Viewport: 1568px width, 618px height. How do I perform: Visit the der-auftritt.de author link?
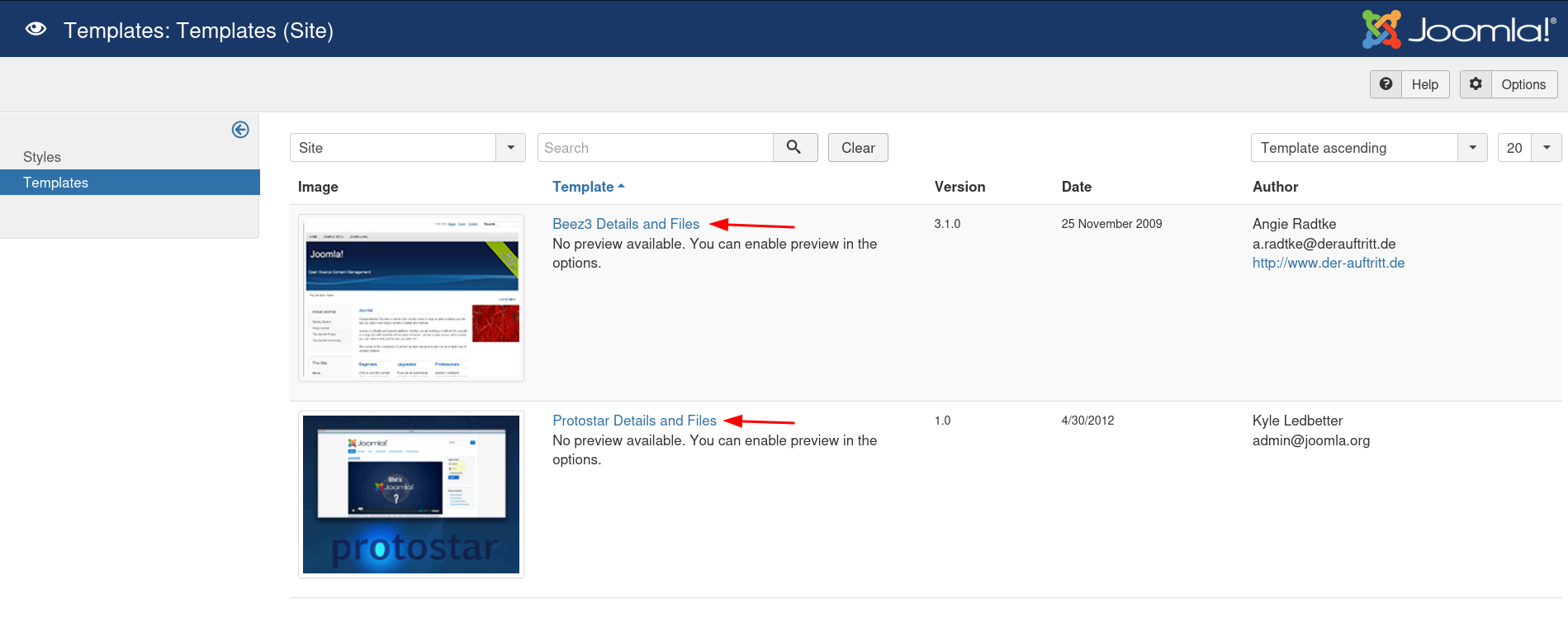point(1328,263)
